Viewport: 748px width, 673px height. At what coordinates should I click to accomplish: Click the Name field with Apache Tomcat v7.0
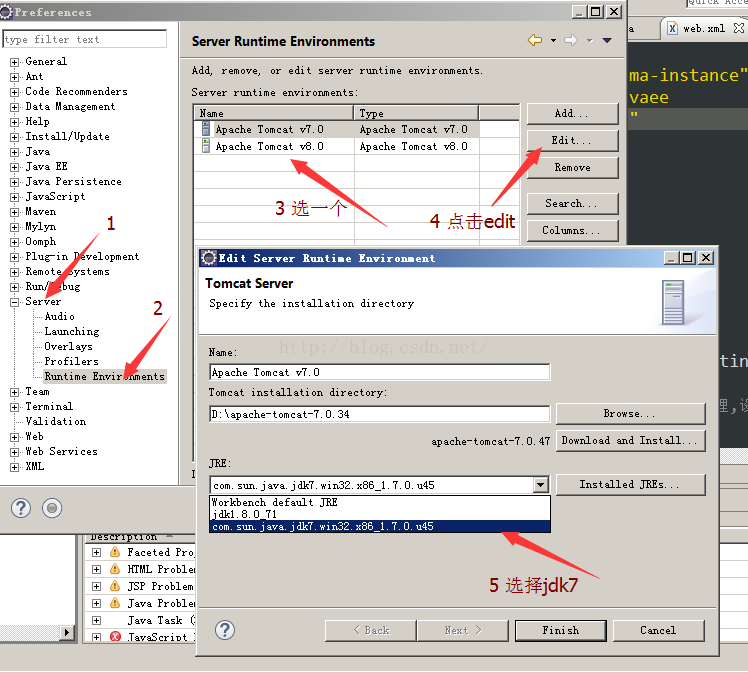[x=379, y=372]
